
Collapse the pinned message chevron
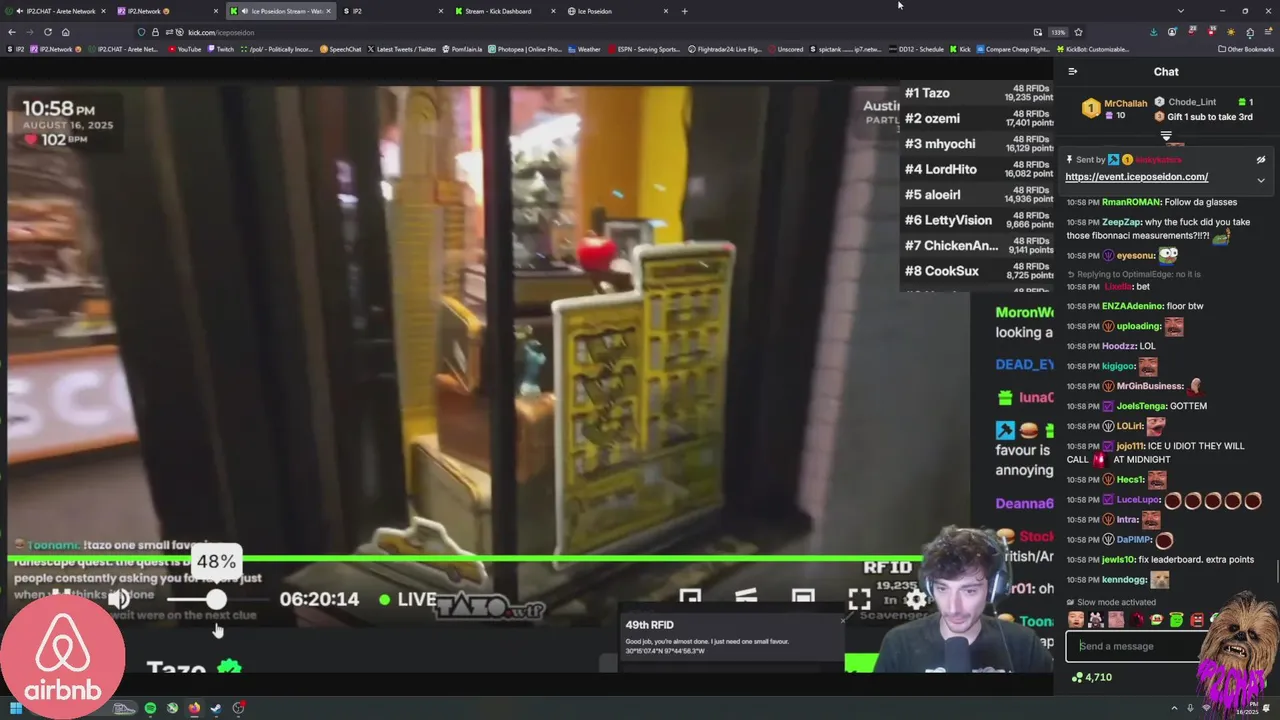point(1261,180)
